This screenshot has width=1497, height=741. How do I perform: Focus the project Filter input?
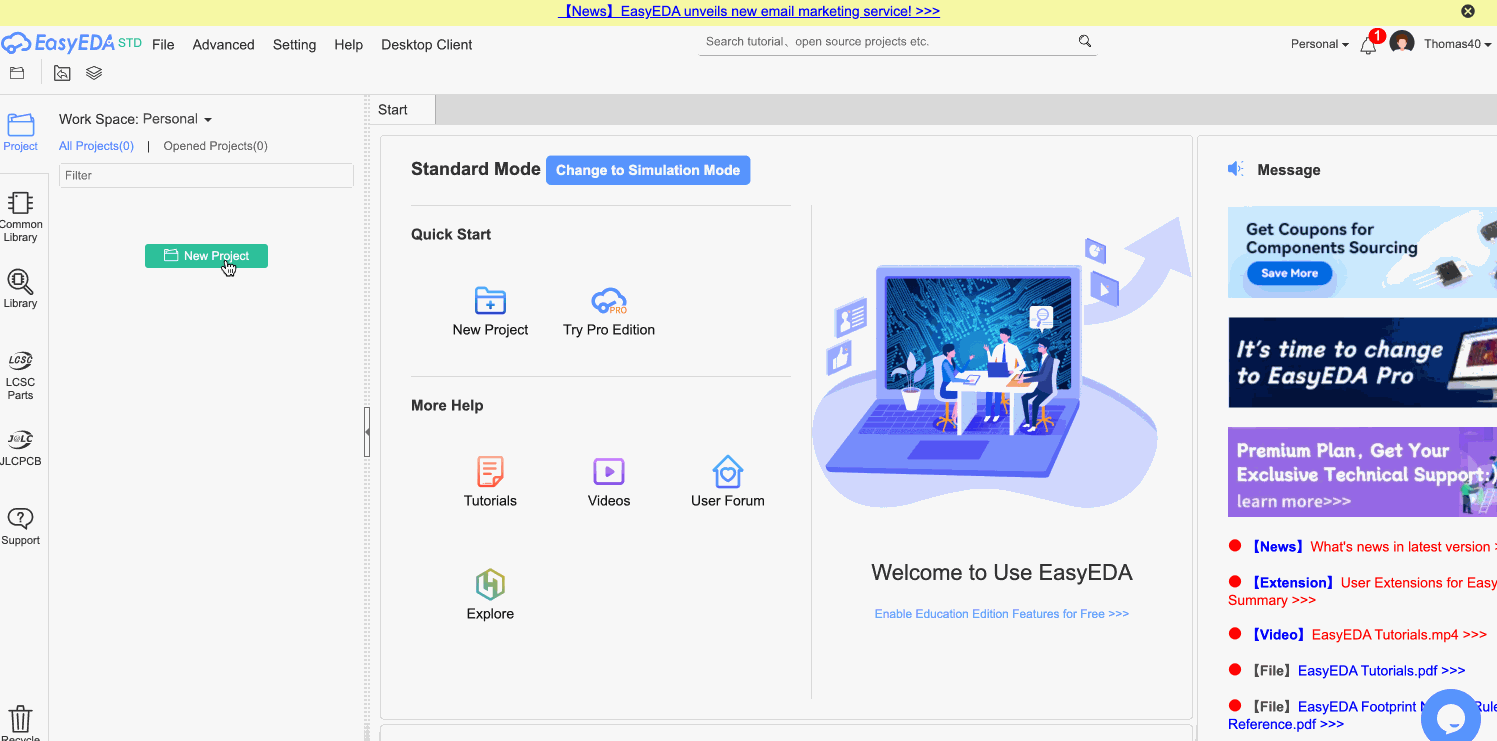[x=206, y=175]
